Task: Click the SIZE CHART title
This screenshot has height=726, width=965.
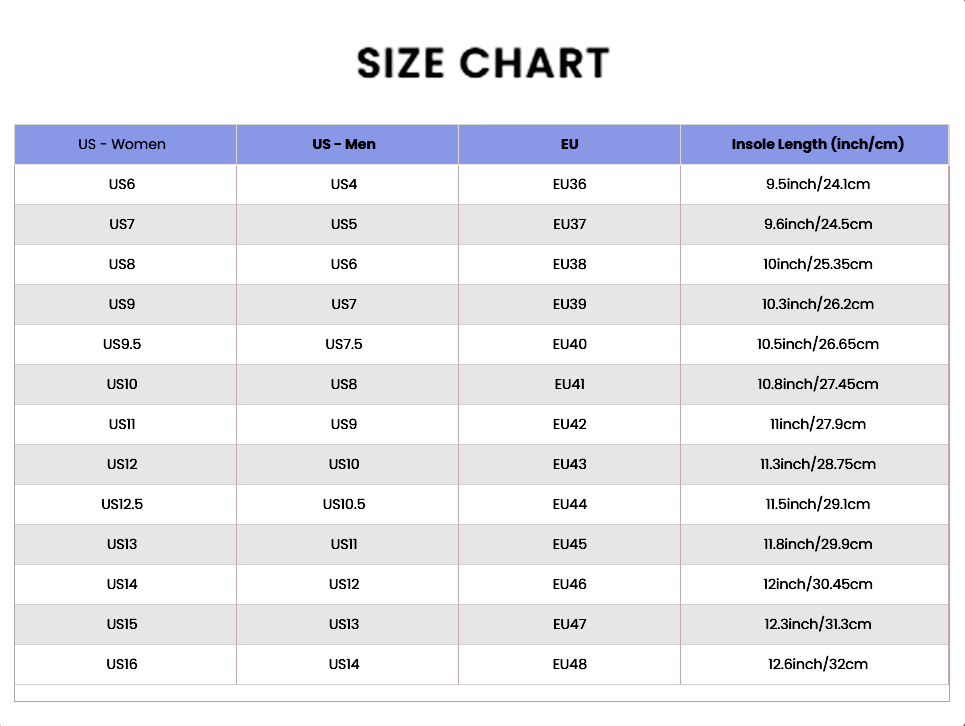Action: click(483, 63)
